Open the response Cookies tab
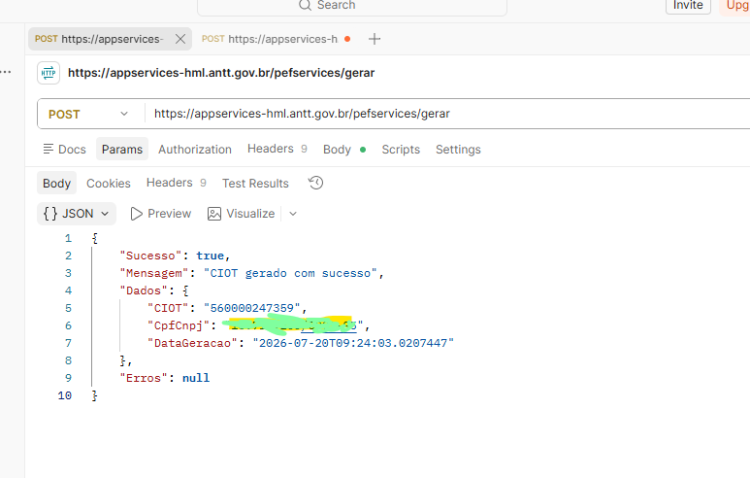This screenshot has height=478, width=750. 108,183
